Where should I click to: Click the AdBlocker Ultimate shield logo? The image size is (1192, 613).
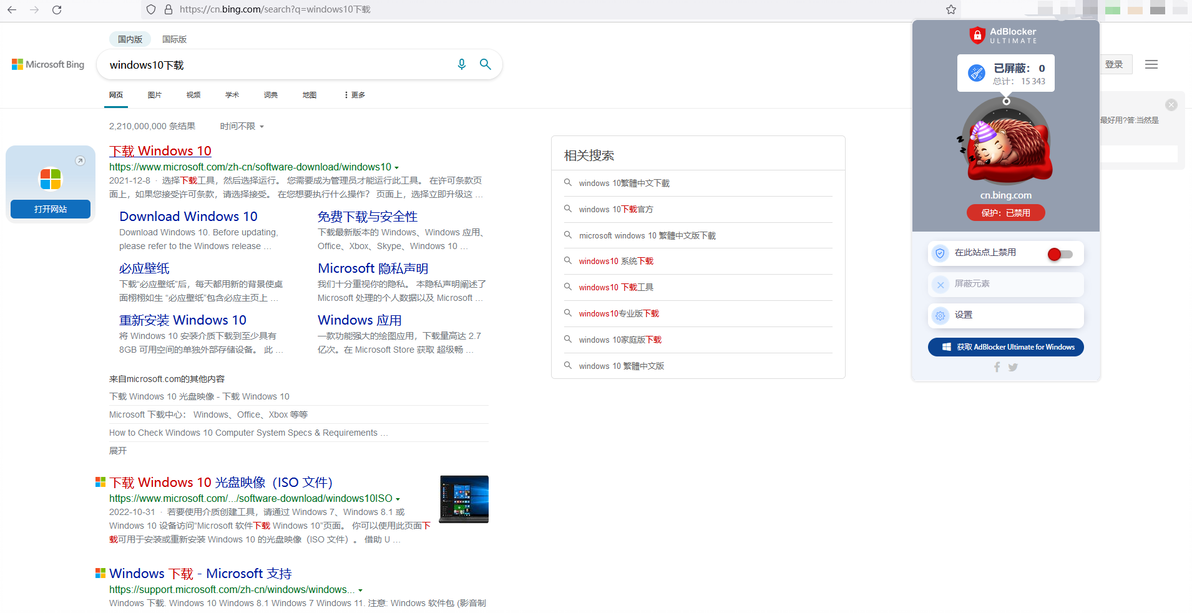[x=977, y=35]
